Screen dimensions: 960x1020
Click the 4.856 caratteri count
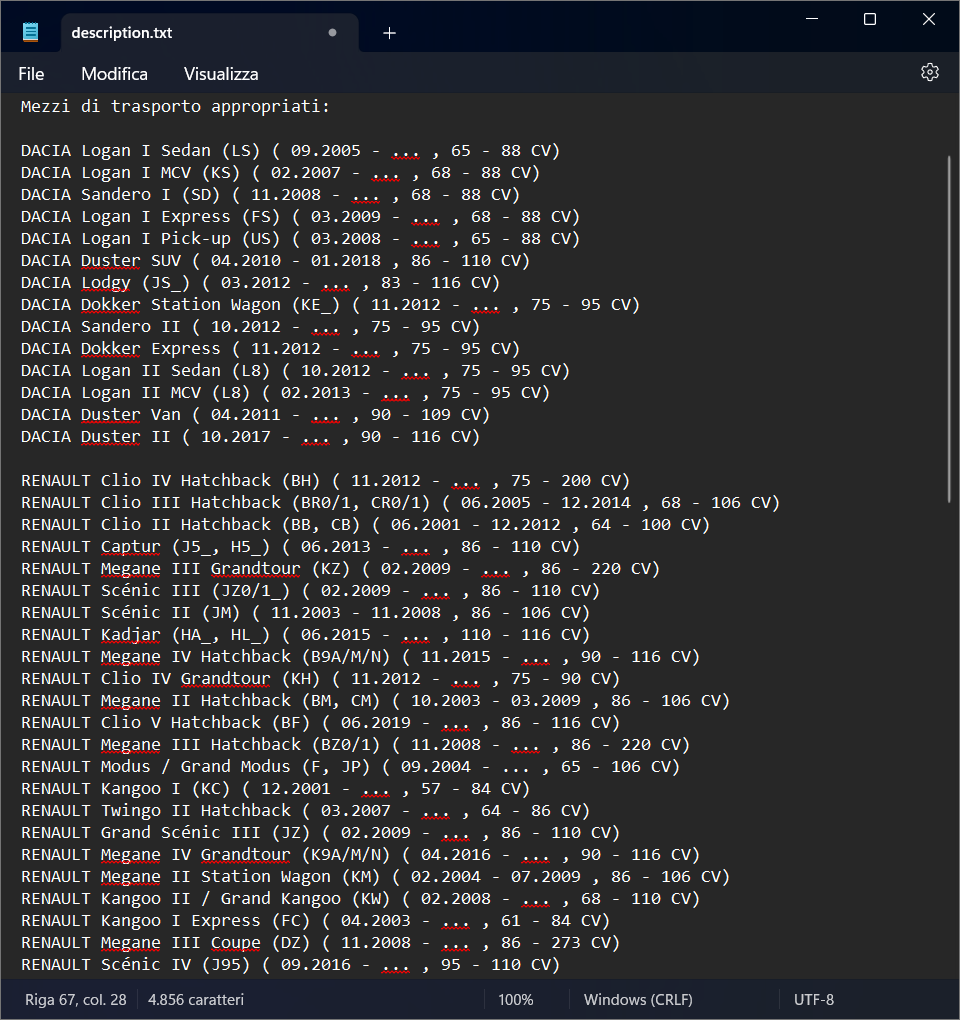[x=196, y=999]
